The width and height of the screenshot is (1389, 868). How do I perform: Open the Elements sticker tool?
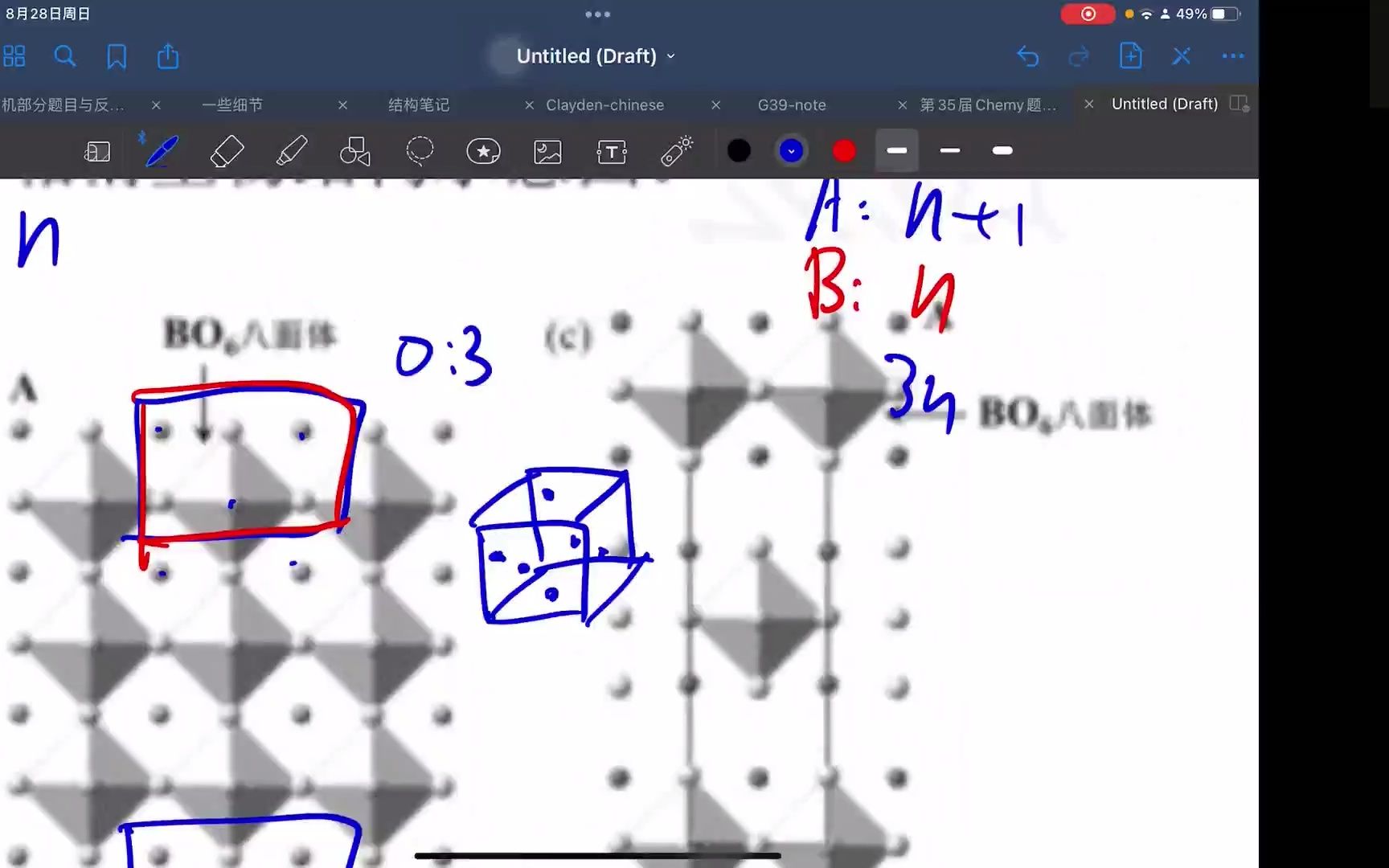[483, 151]
